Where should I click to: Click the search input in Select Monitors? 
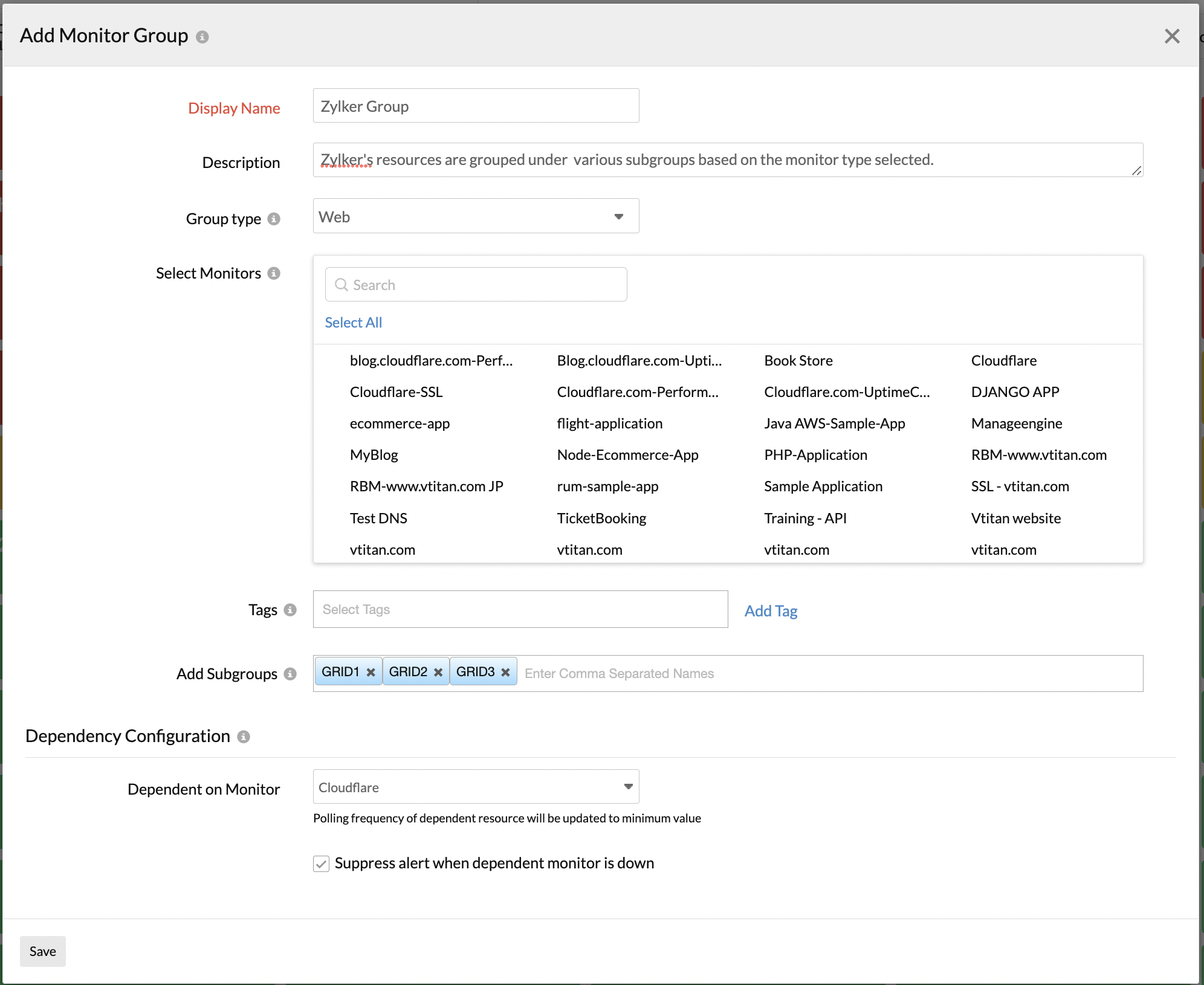pos(476,285)
